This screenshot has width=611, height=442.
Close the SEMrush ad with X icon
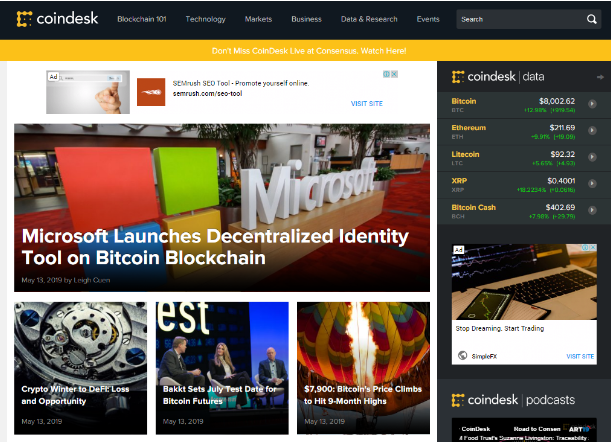[394, 74]
